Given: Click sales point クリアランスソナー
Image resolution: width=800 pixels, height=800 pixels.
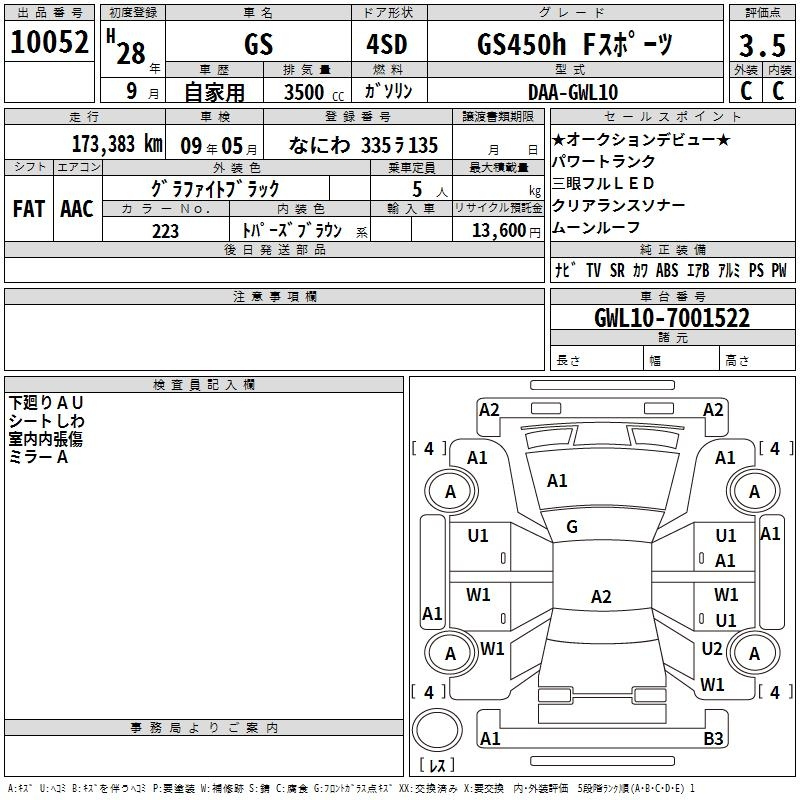Looking at the screenshot, I should (619, 205).
